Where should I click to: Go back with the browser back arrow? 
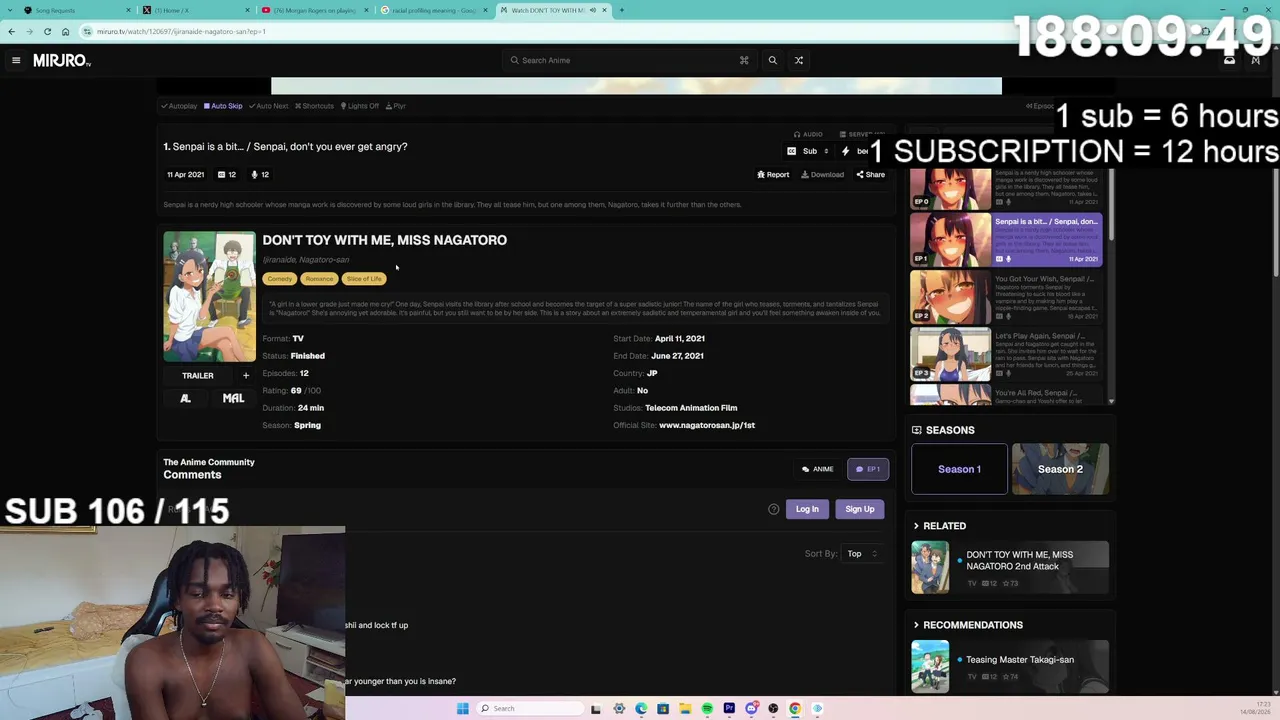pos(11,31)
